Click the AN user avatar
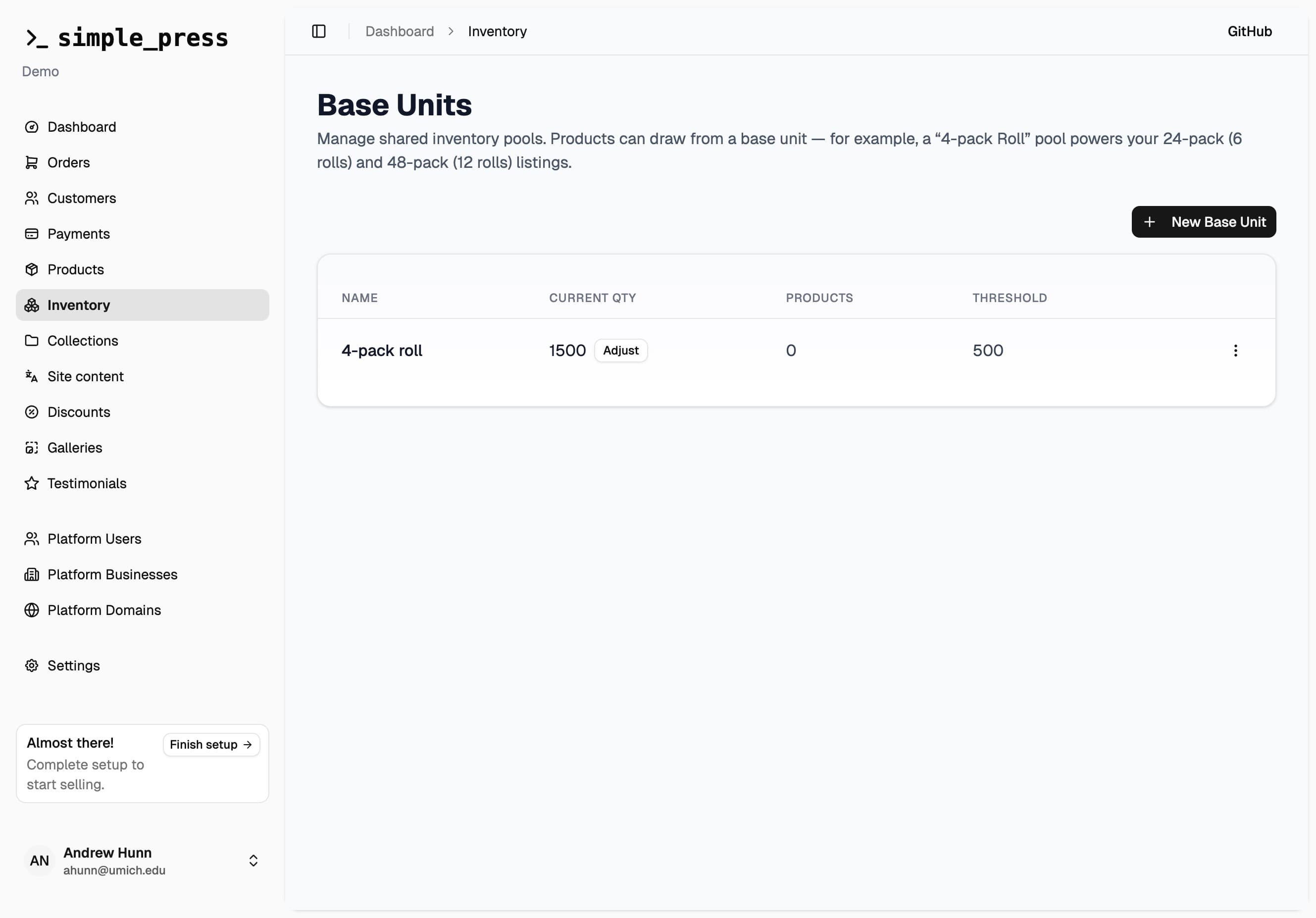The width and height of the screenshot is (1316, 918). pos(39,860)
